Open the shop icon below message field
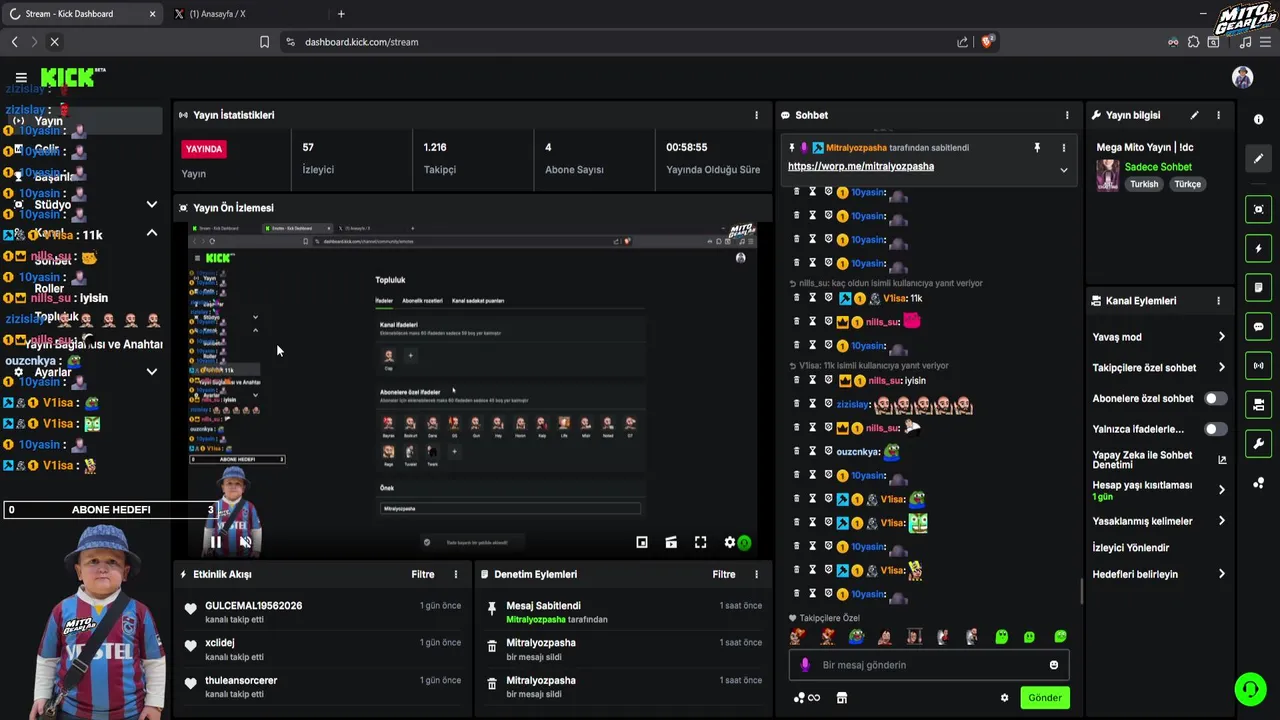Viewport: 1280px width, 720px height. pos(842,698)
